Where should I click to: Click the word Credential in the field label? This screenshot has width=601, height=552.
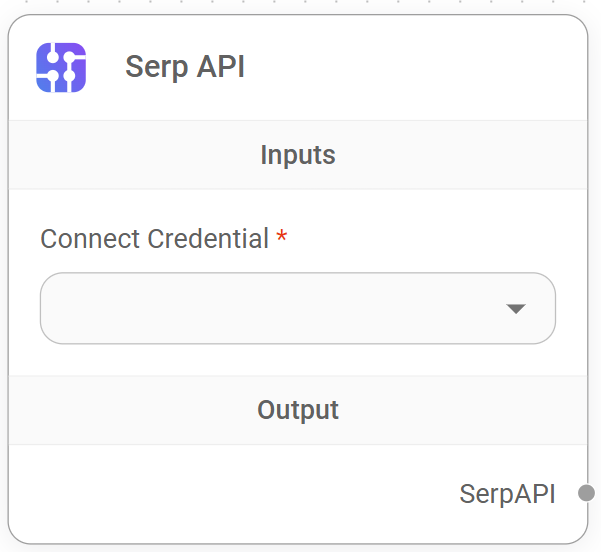pyautogui.click(x=208, y=239)
